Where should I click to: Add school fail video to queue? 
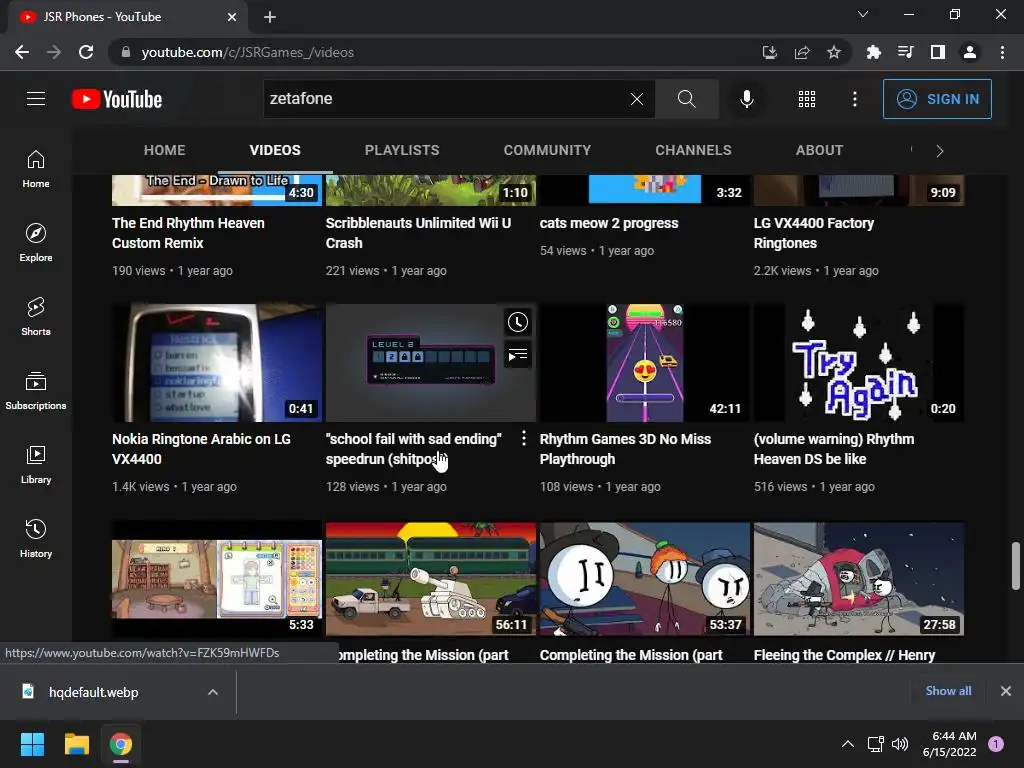tap(518, 355)
